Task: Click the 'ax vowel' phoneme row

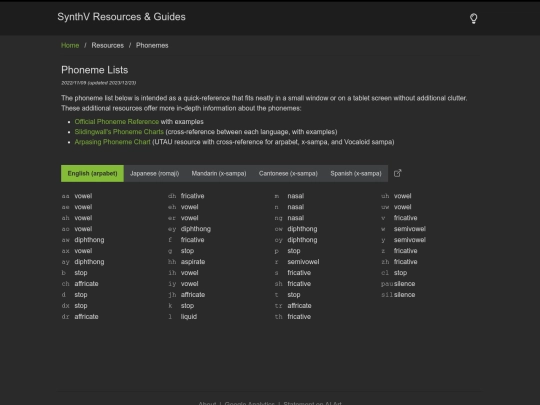Action: (x=77, y=251)
